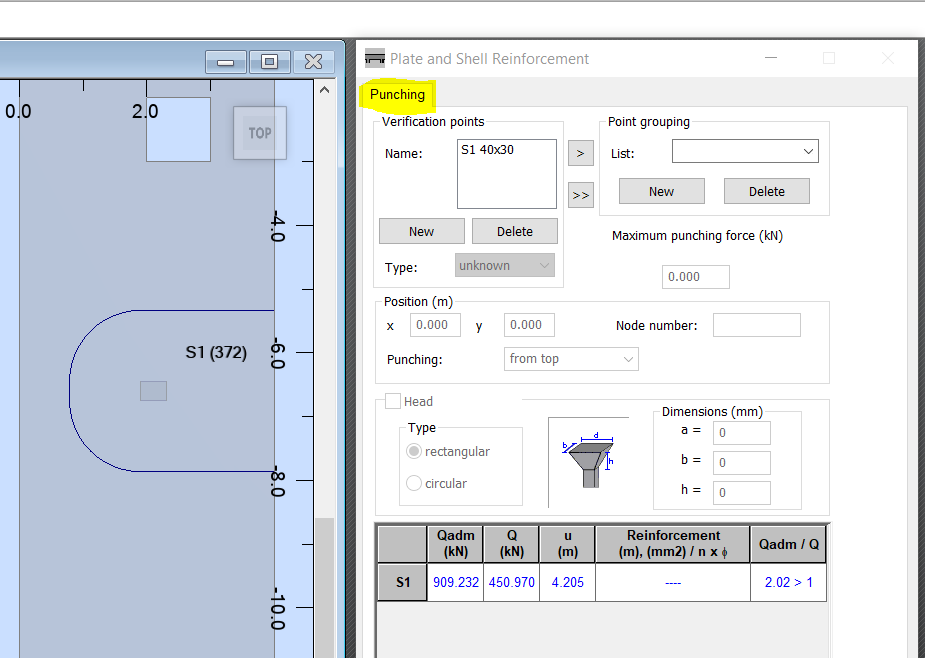Select the S1 (372) panel label
The height and width of the screenshot is (658, 925).
[x=216, y=352]
